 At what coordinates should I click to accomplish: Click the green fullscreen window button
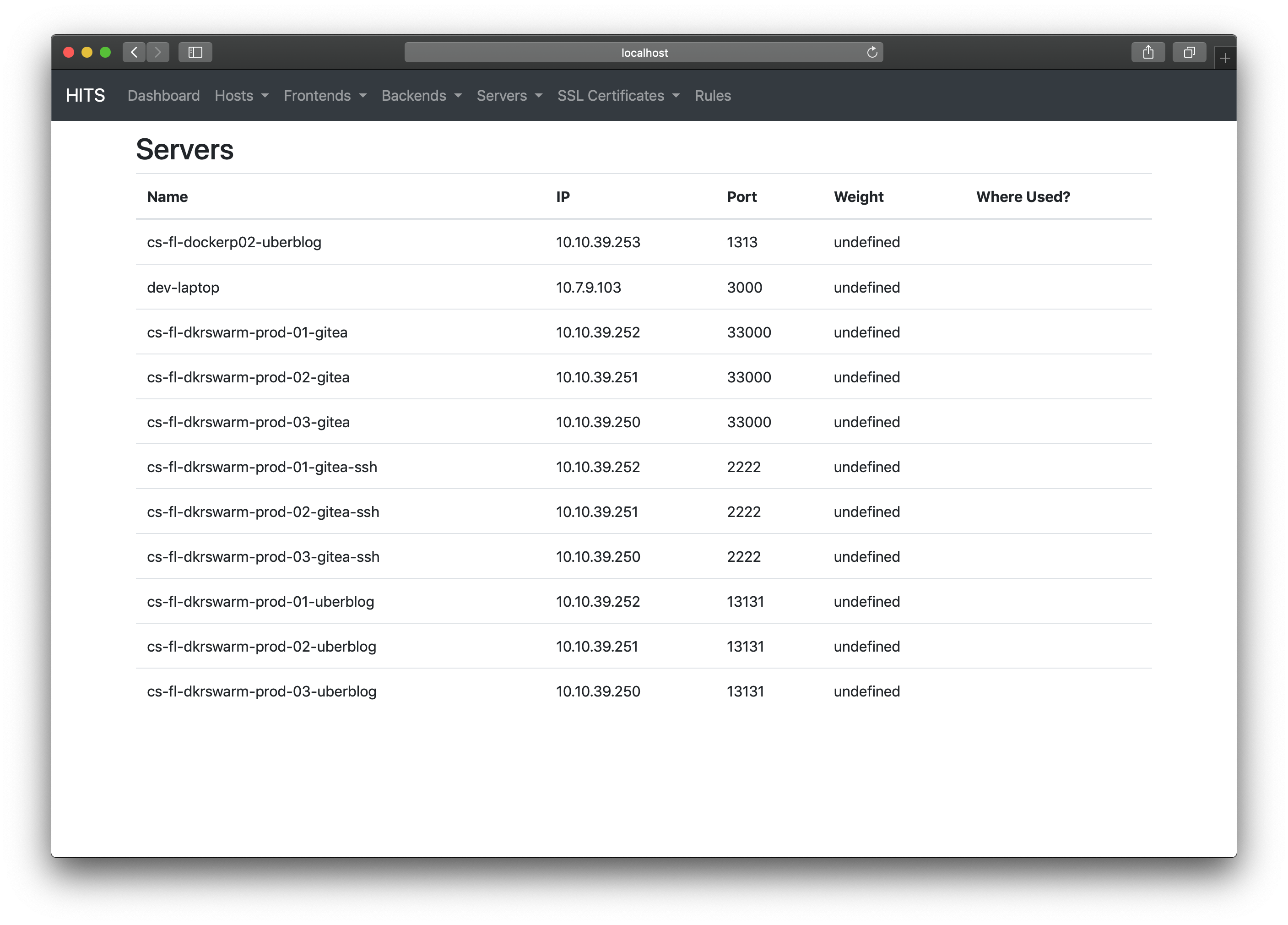coord(105,52)
